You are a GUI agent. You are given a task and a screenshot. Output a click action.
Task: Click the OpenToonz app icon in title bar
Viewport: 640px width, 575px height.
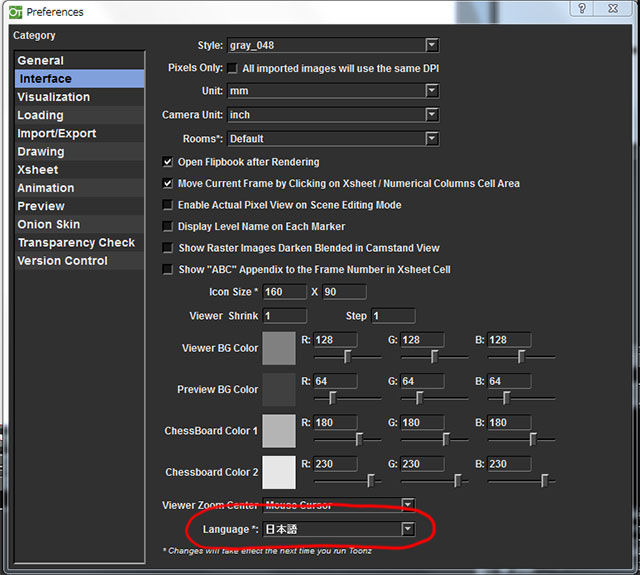coord(15,12)
